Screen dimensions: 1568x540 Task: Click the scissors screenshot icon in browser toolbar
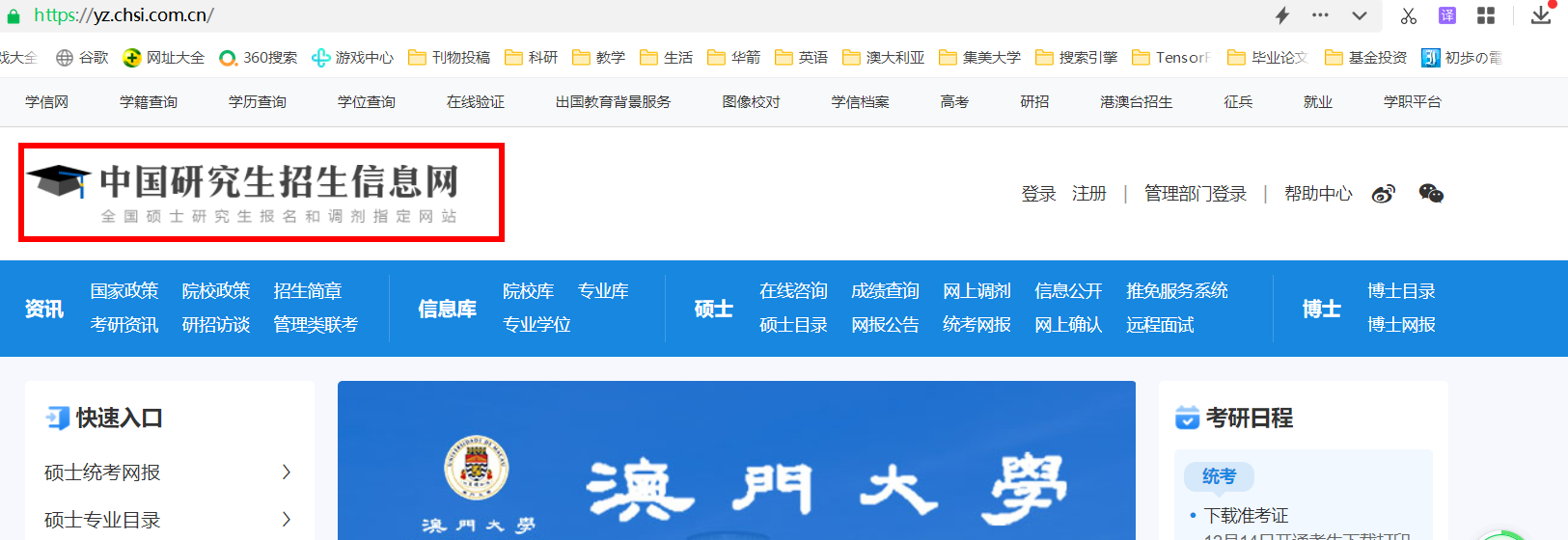pyautogui.click(x=1408, y=15)
